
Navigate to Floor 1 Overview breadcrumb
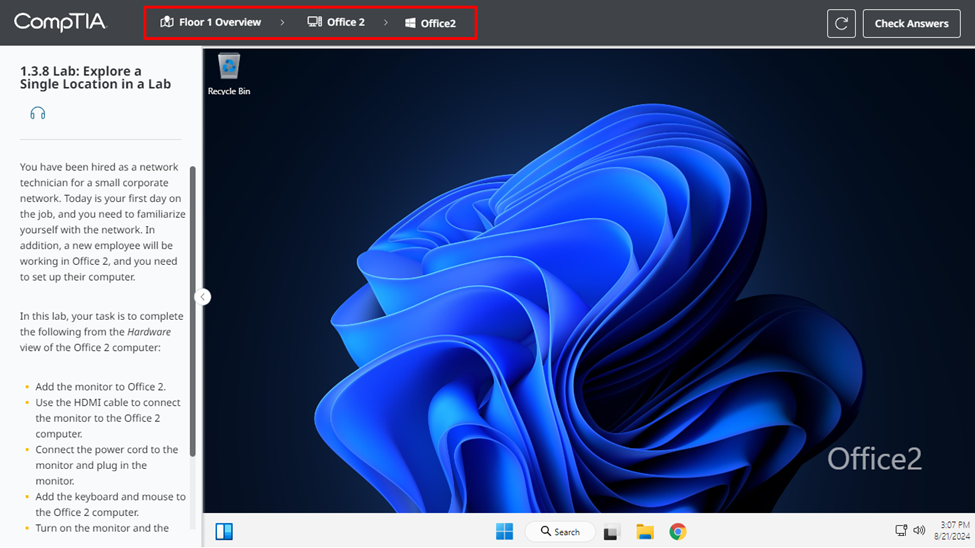click(x=210, y=22)
